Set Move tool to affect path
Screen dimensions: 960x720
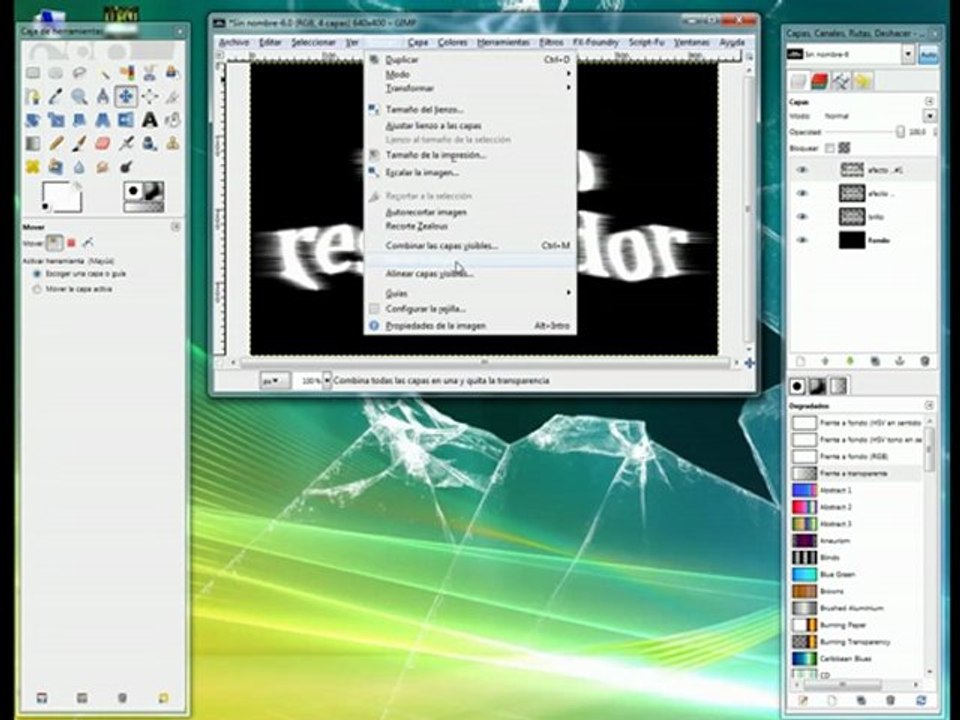pos(88,243)
